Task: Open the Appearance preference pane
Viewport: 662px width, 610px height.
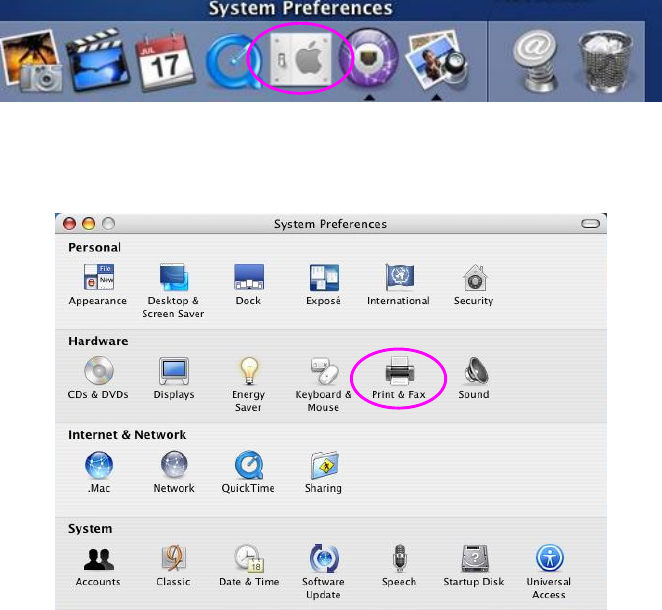Action: [x=98, y=284]
